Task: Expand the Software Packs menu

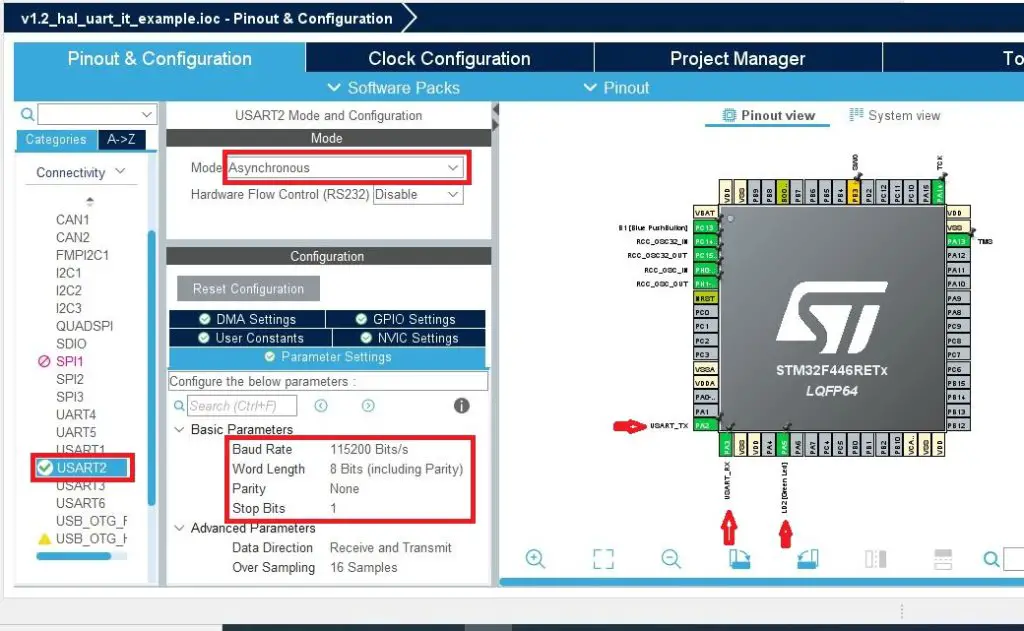Action: coord(394,88)
